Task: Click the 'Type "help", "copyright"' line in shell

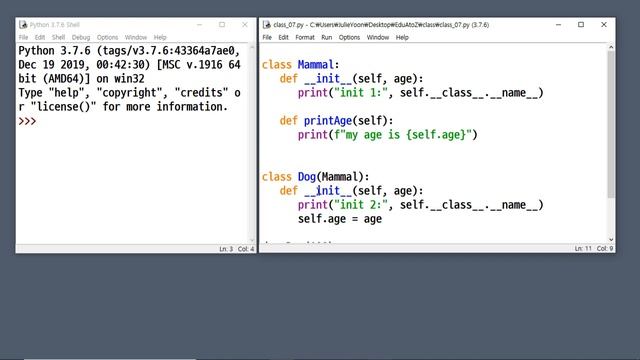Action: pos(129,93)
